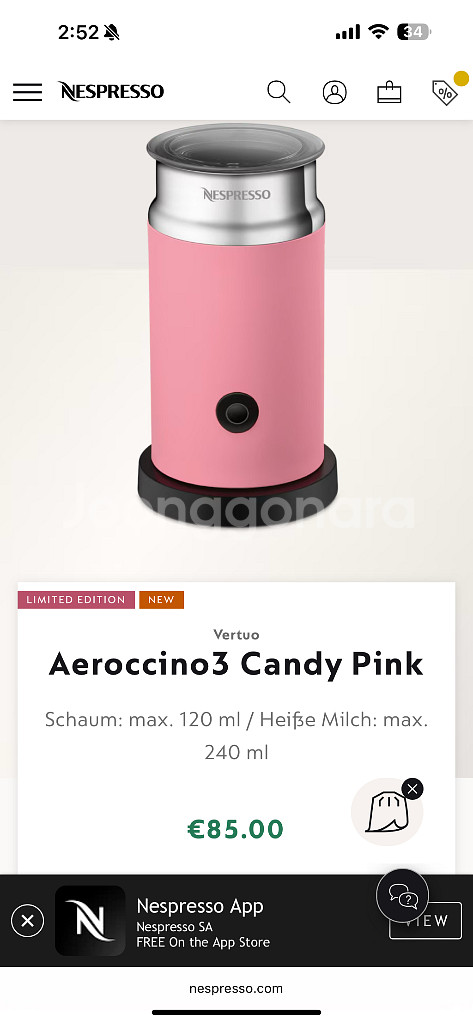Open the chat help bubble icon
This screenshot has height=1024, width=473.
click(402, 896)
